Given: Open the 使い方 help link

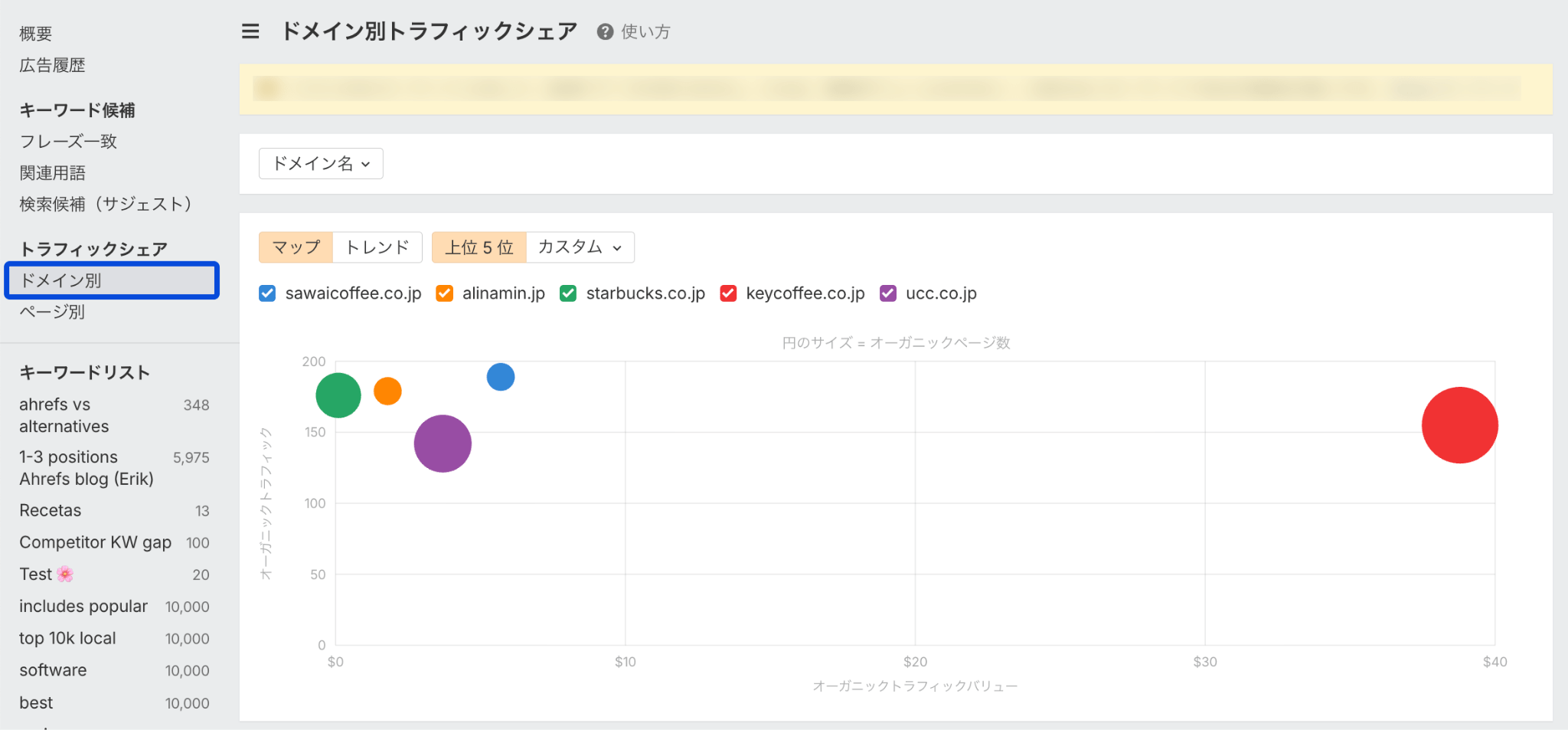Looking at the screenshot, I should pyautogui.click(x=645, y=31).
